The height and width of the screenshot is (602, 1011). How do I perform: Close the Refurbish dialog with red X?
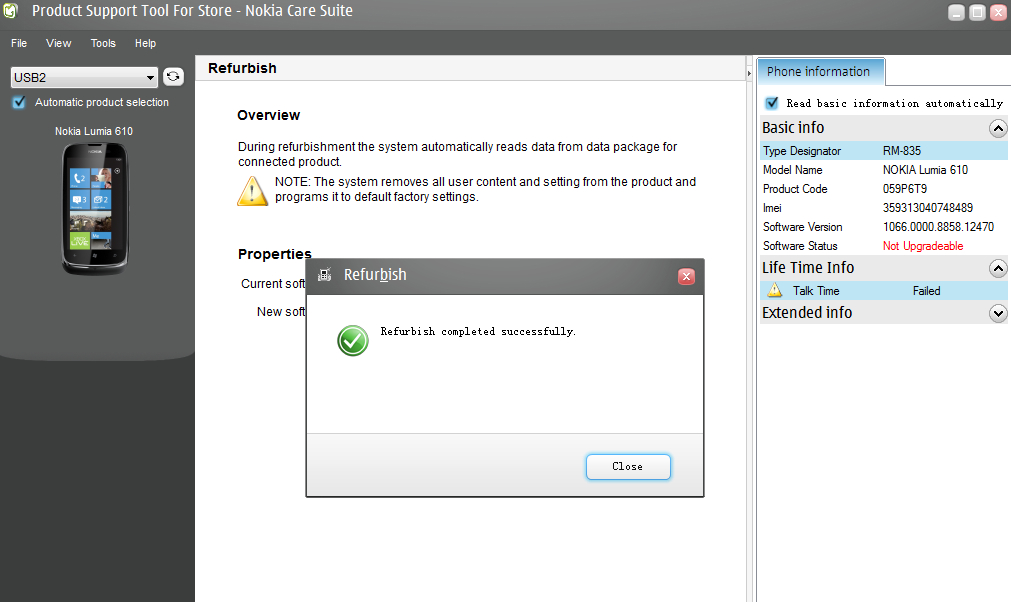pos(686,277)
